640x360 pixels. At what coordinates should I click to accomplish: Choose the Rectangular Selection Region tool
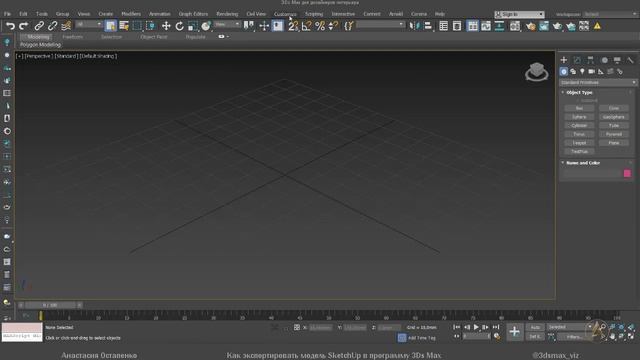[x=137, y=26]
